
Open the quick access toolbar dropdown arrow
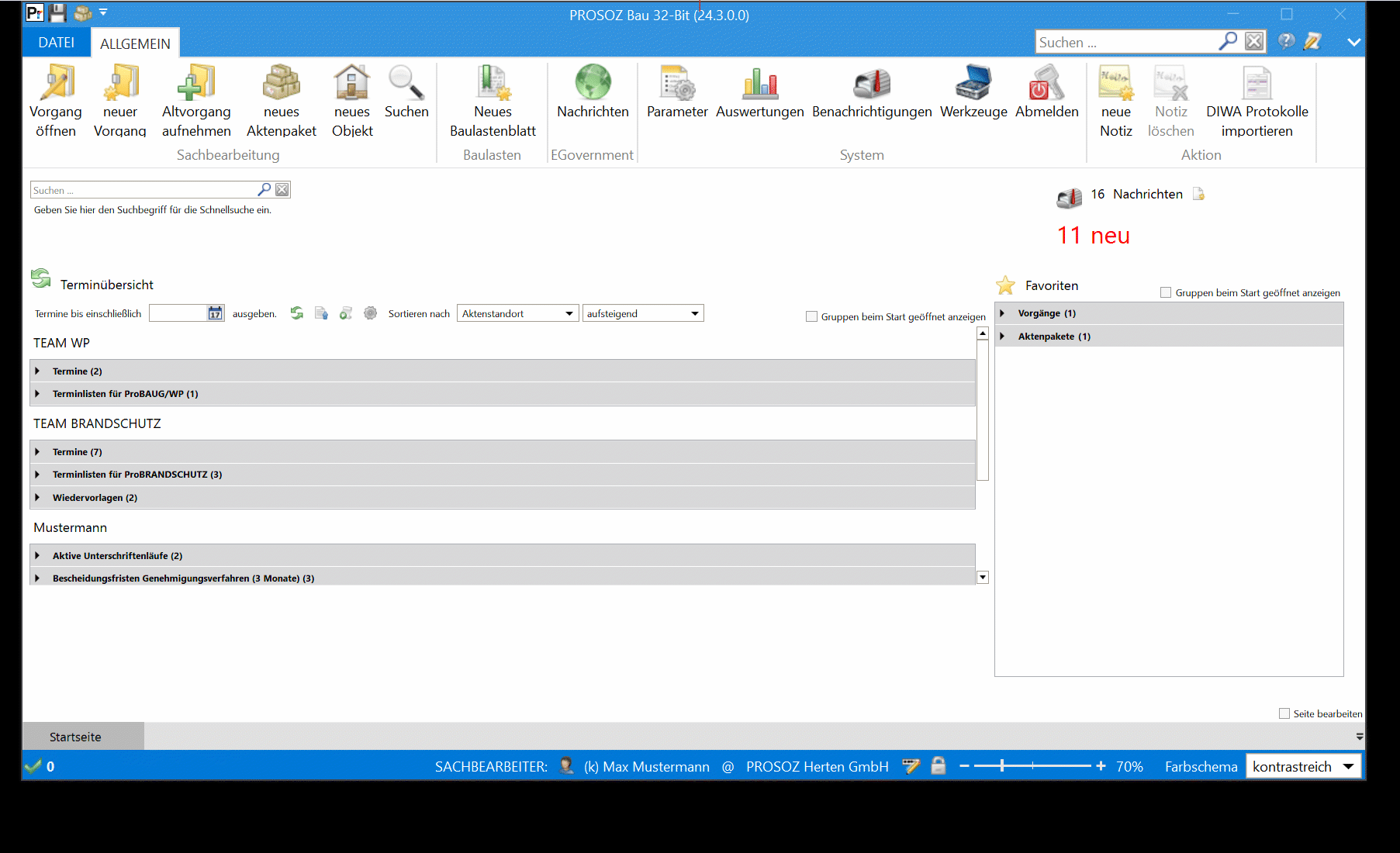(103, 12)
